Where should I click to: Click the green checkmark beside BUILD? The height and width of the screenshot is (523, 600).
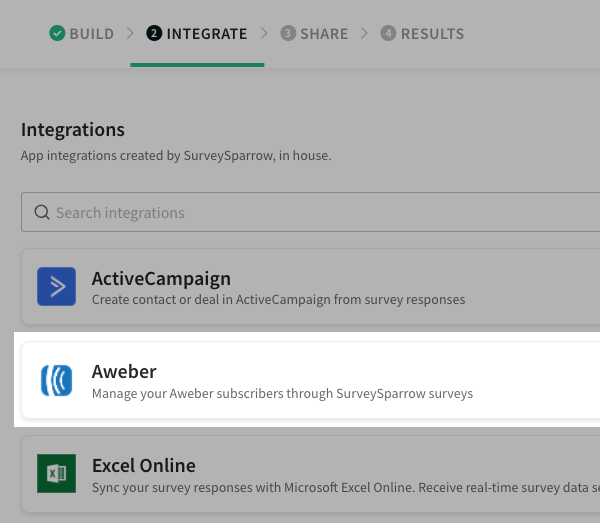coord(57,34)
